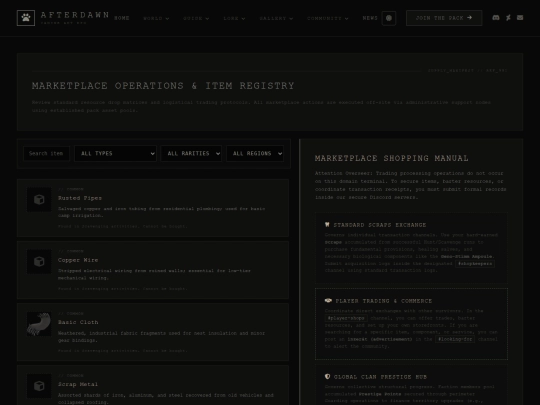The height and width of the screenshot is (405, 540).
Task: Select the Copper Wire item title
Action: [78, 260]
